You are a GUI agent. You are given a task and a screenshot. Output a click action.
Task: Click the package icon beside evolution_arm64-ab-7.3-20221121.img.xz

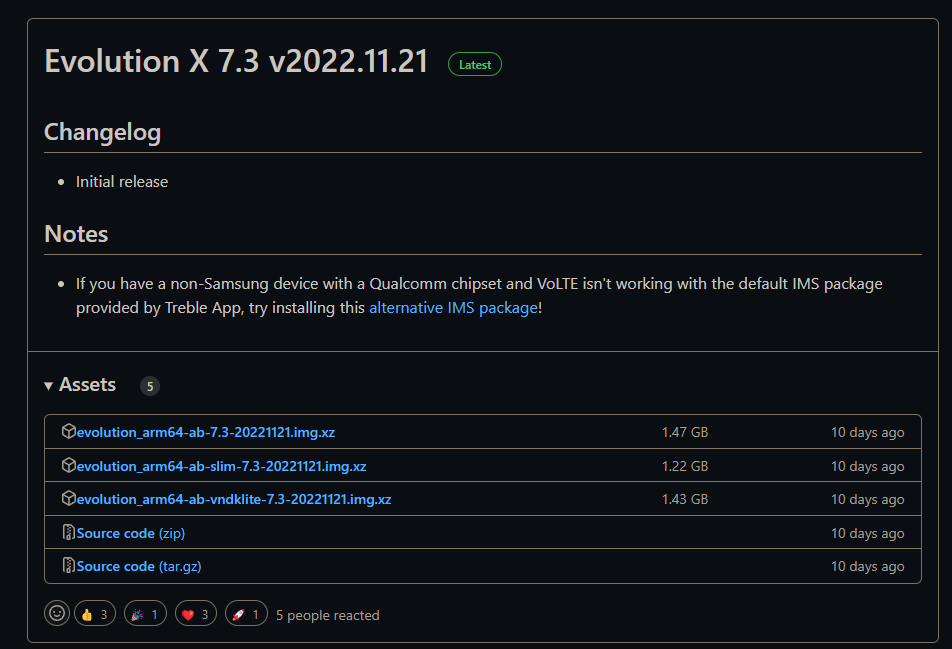(68, 432)
